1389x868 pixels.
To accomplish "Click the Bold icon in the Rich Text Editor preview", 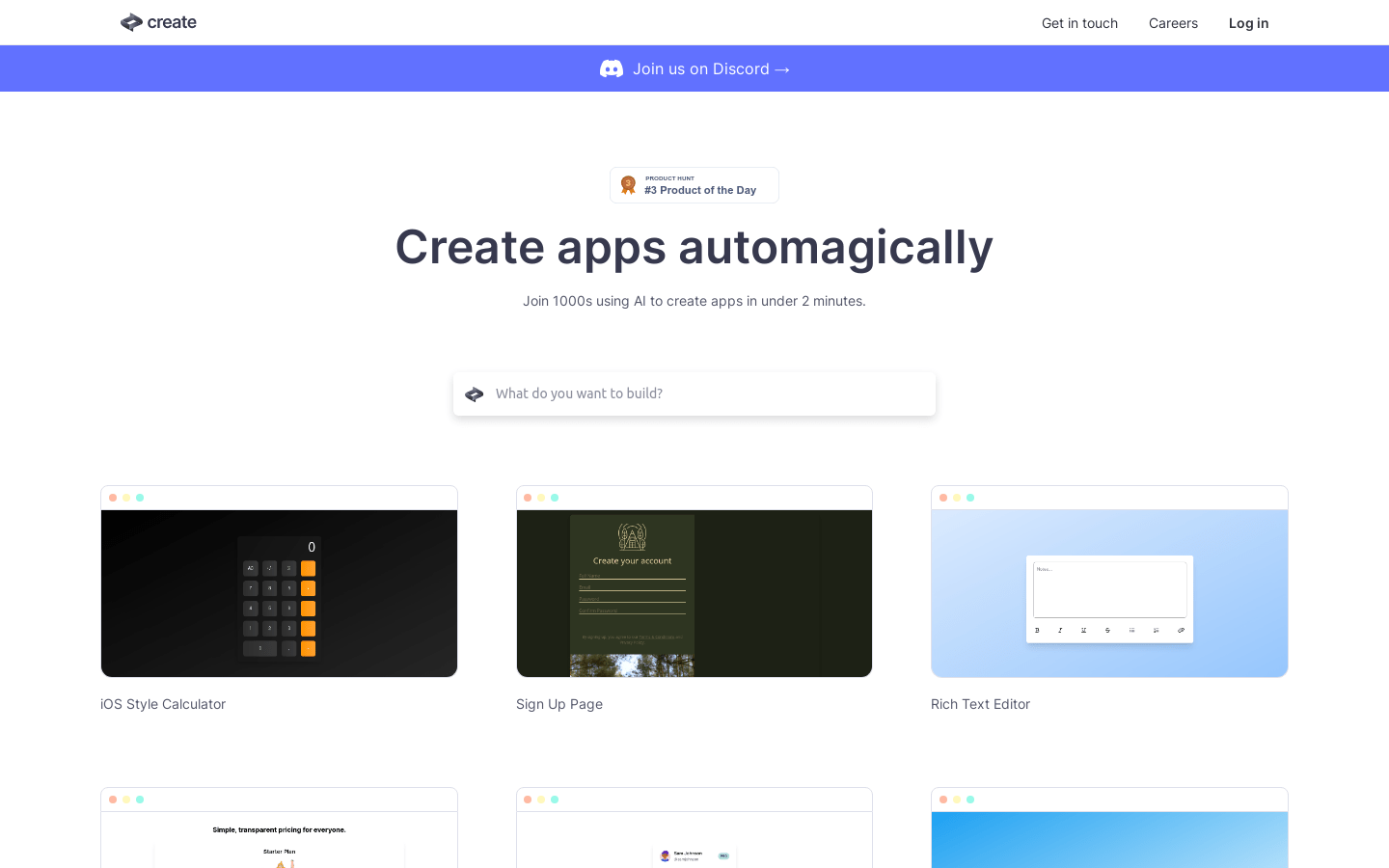I will tap(1037, 630).
